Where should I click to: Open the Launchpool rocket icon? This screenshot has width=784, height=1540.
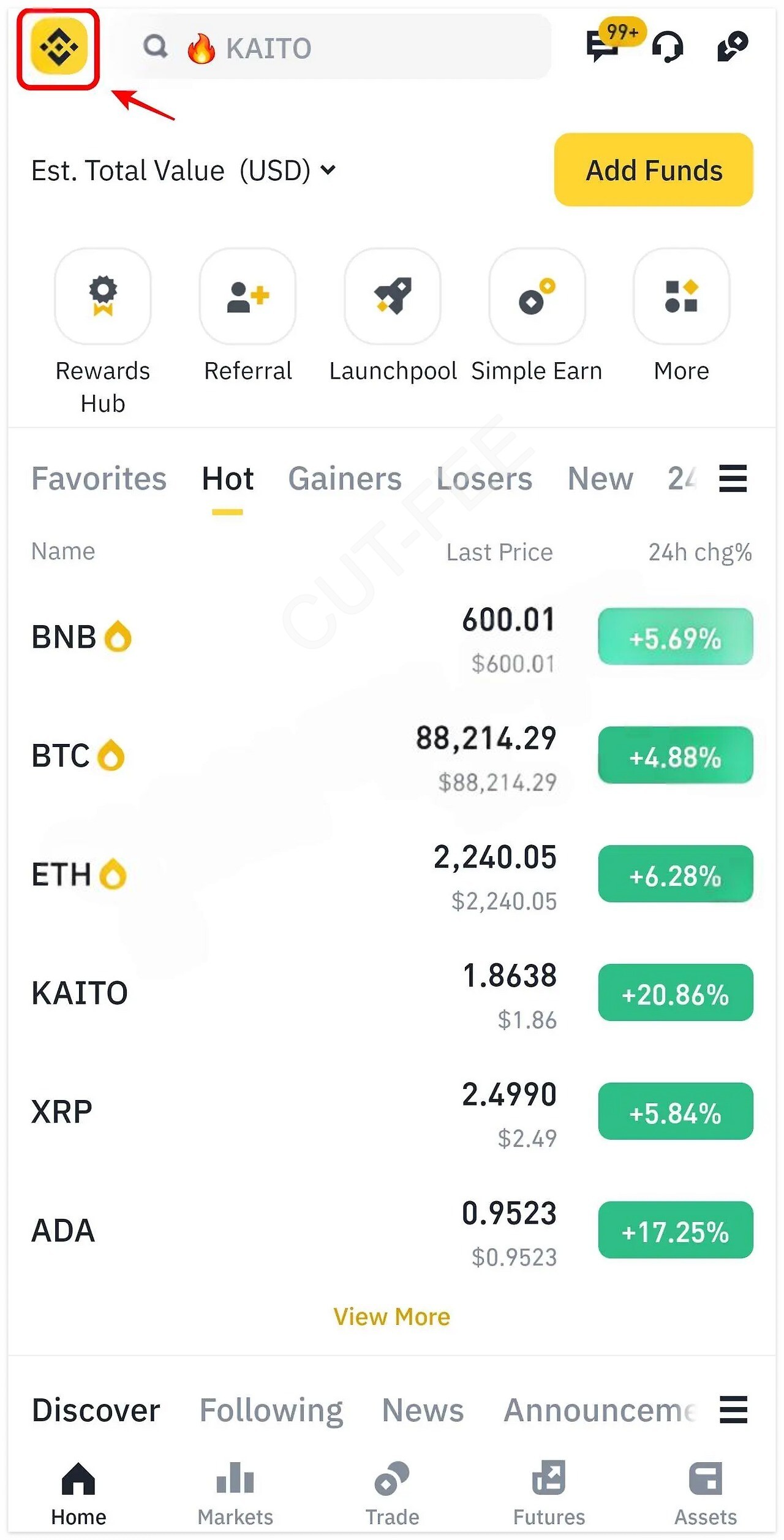tap(393, 297)
